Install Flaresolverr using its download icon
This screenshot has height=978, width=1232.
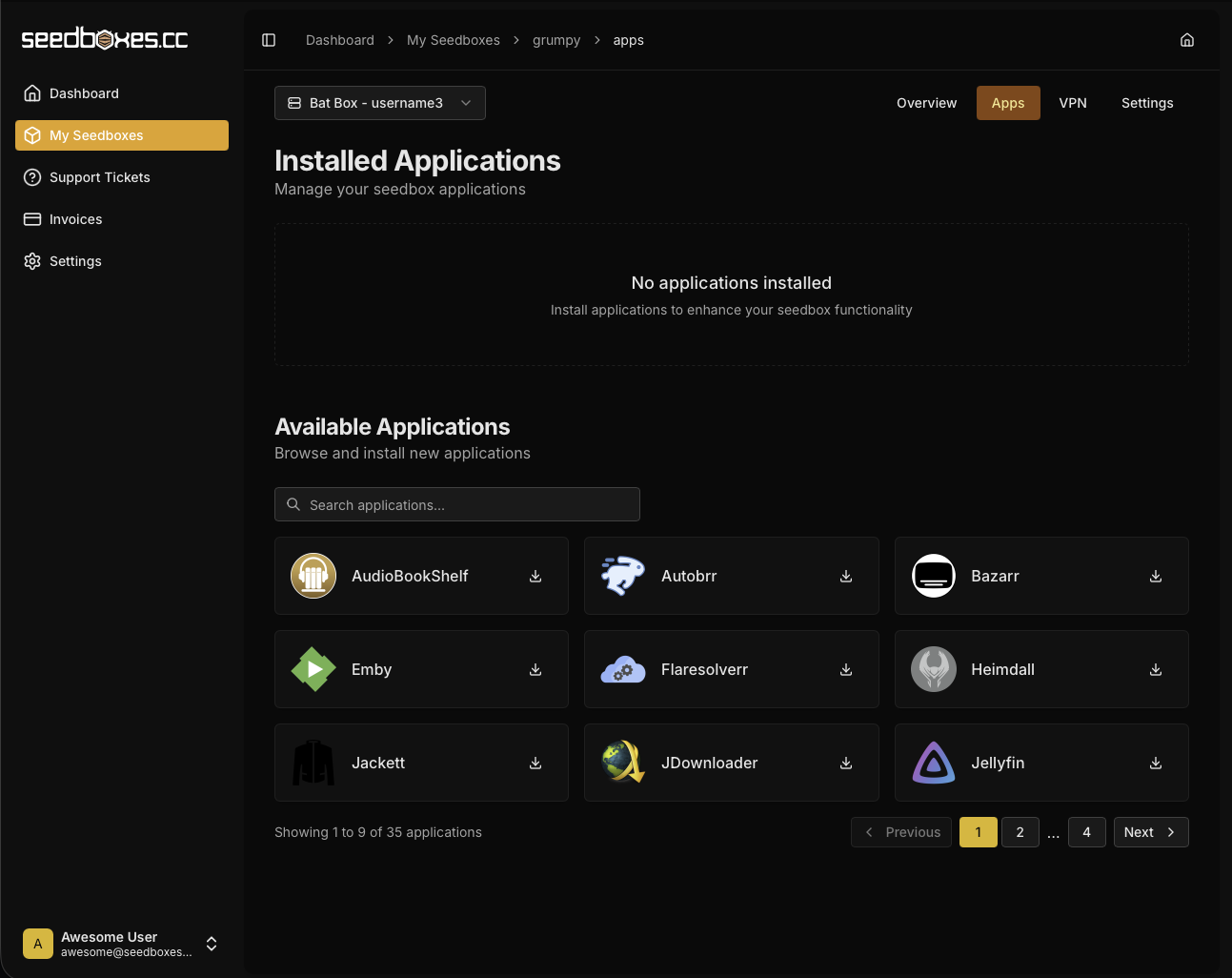click(846, 670)
